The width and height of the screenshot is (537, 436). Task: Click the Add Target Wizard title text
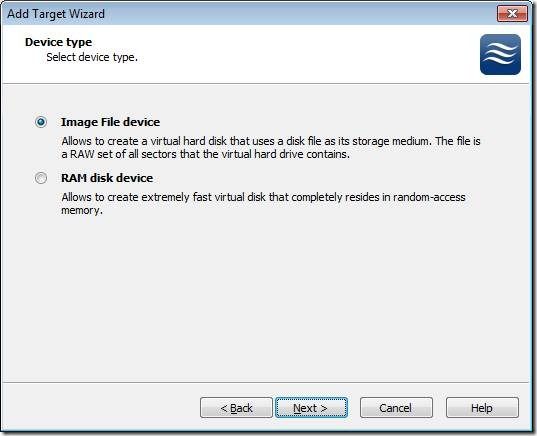56,14
